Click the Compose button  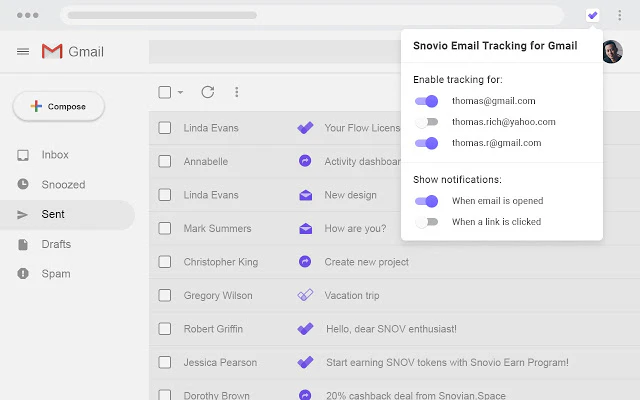click(x=59, y=107)
